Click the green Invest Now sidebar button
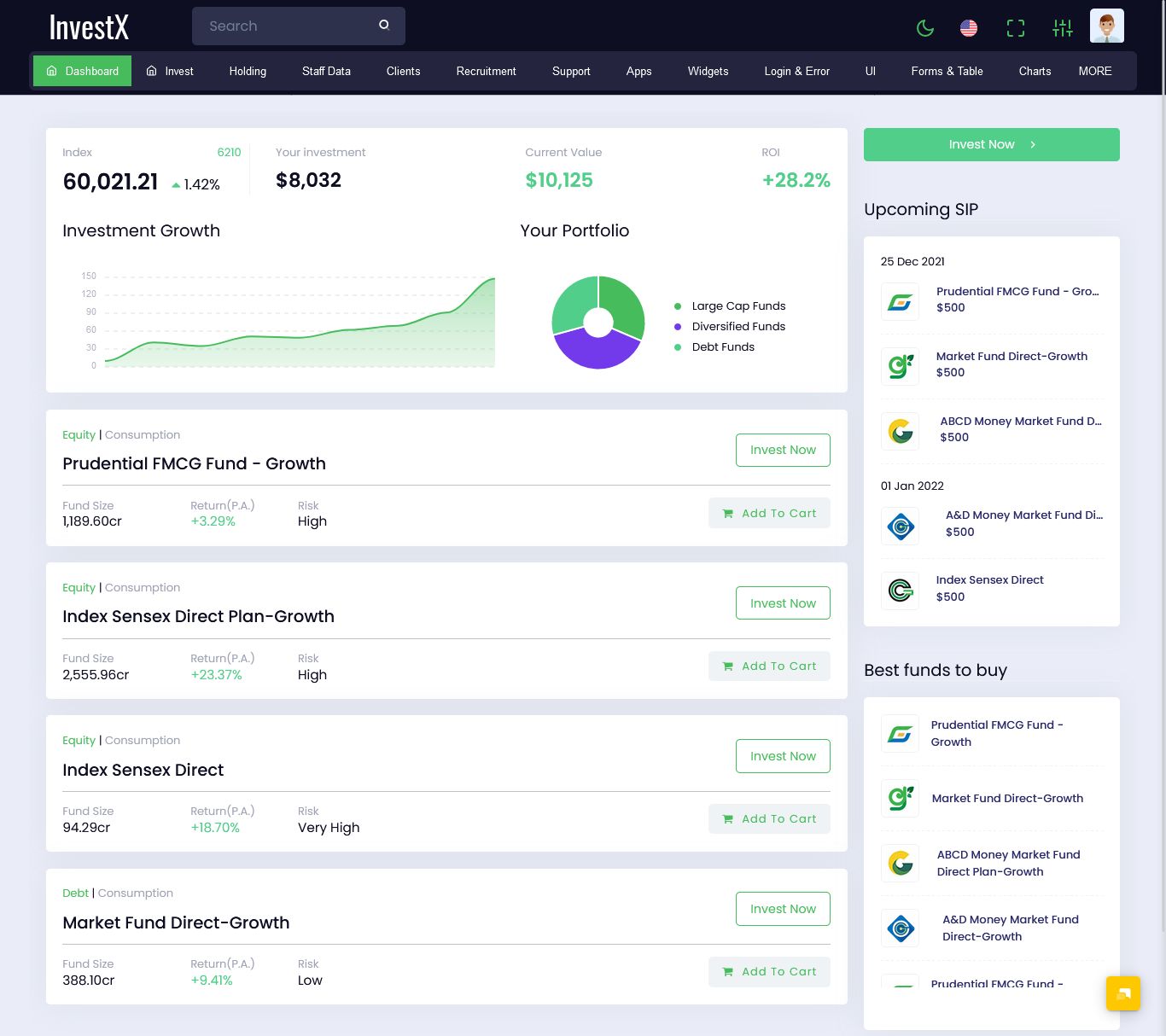 coord(991,144)
